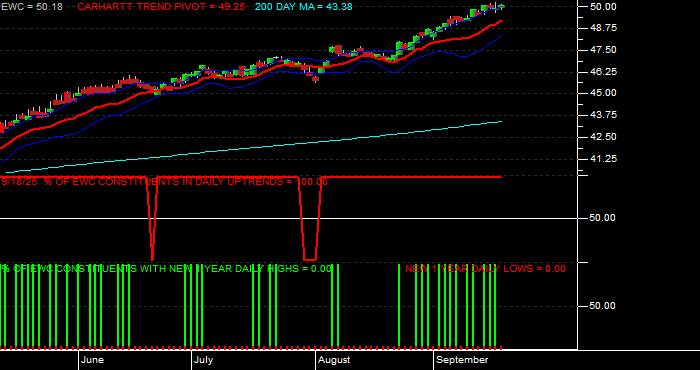Select the August date axis label

[x=334, y=360]
